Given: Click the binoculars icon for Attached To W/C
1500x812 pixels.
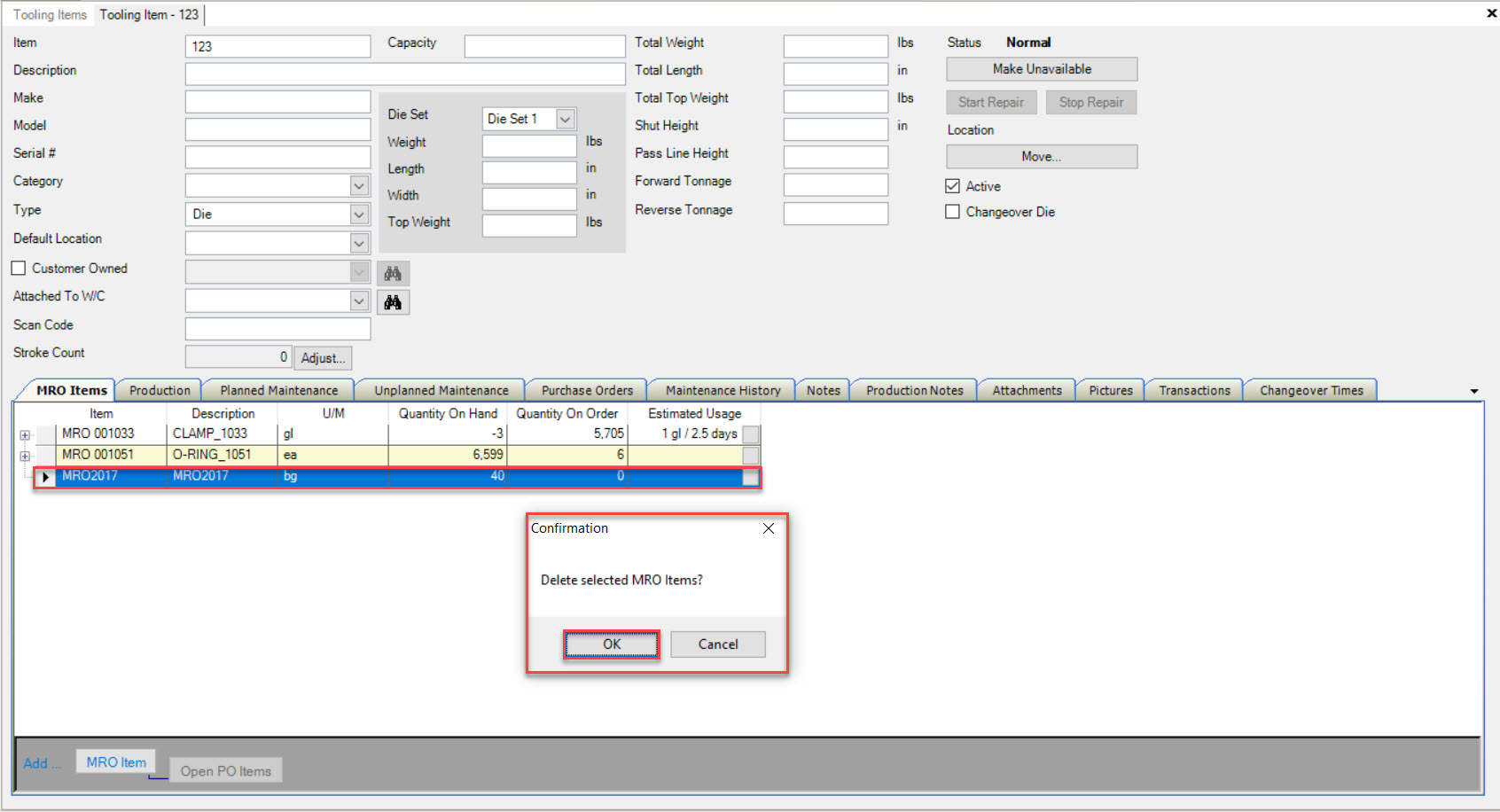Looking at the screenshot, I should pyautogui.click(x=393, y=302).
